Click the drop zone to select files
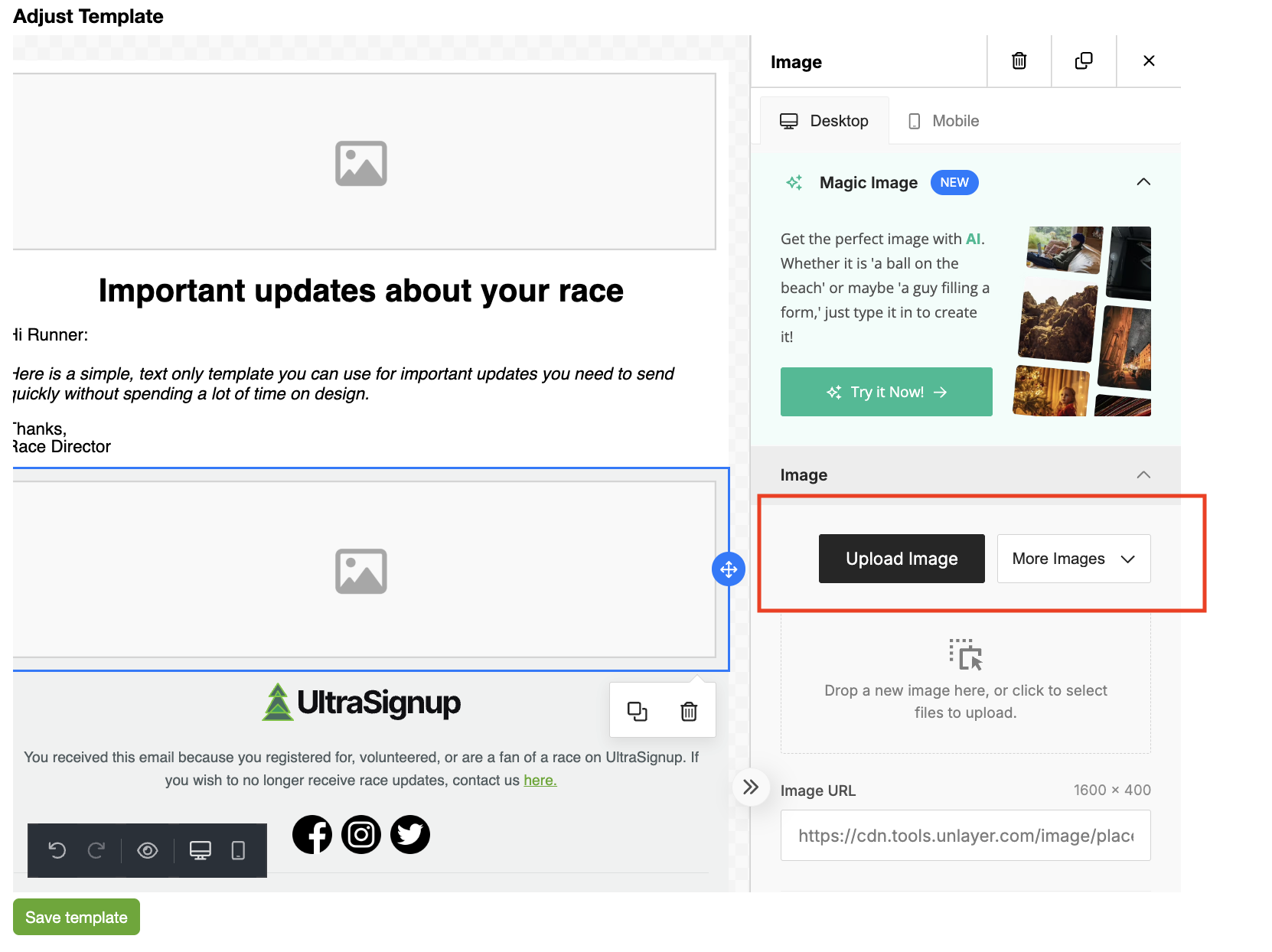Screen dimensions: 1272x952 point(966,683)
